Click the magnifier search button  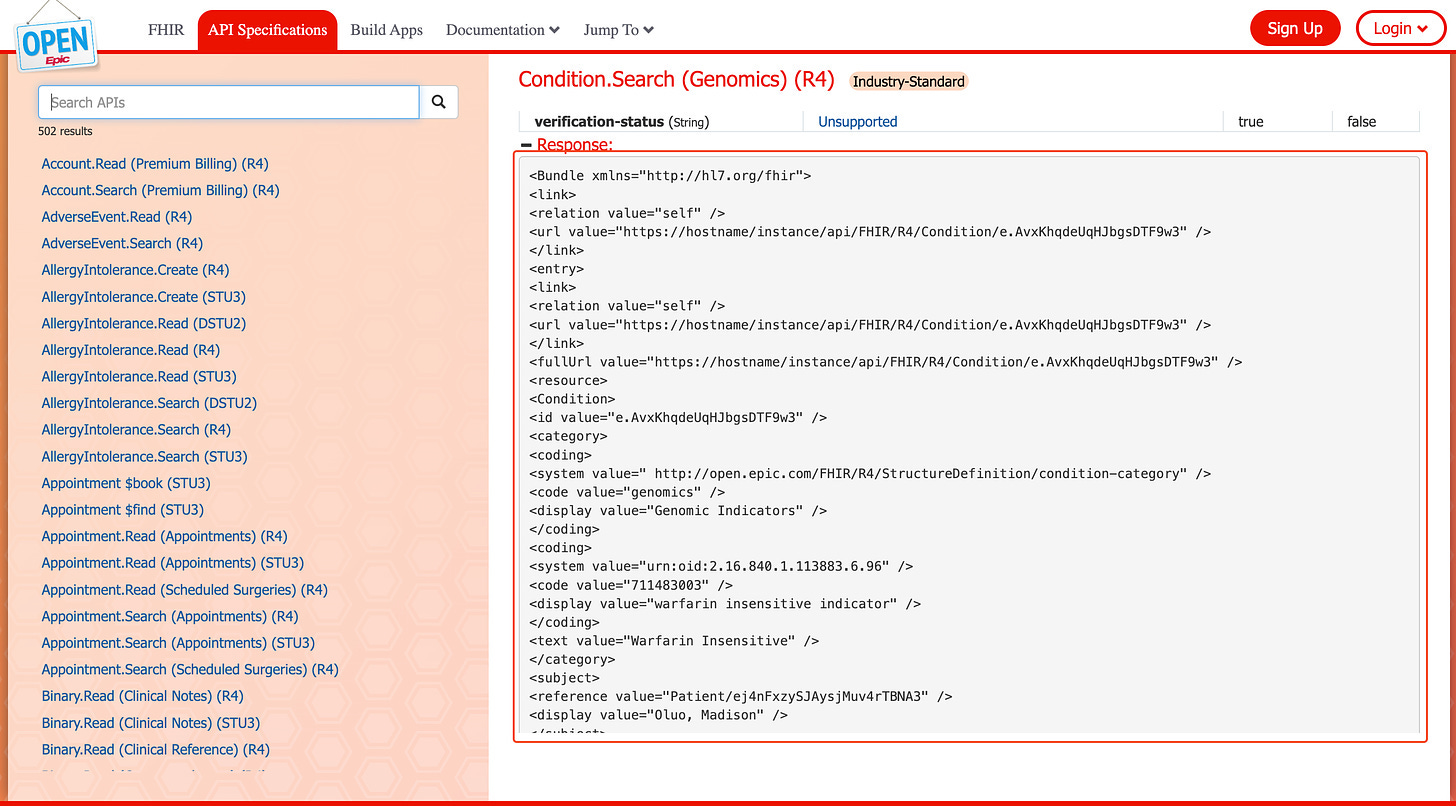(438, 102)
